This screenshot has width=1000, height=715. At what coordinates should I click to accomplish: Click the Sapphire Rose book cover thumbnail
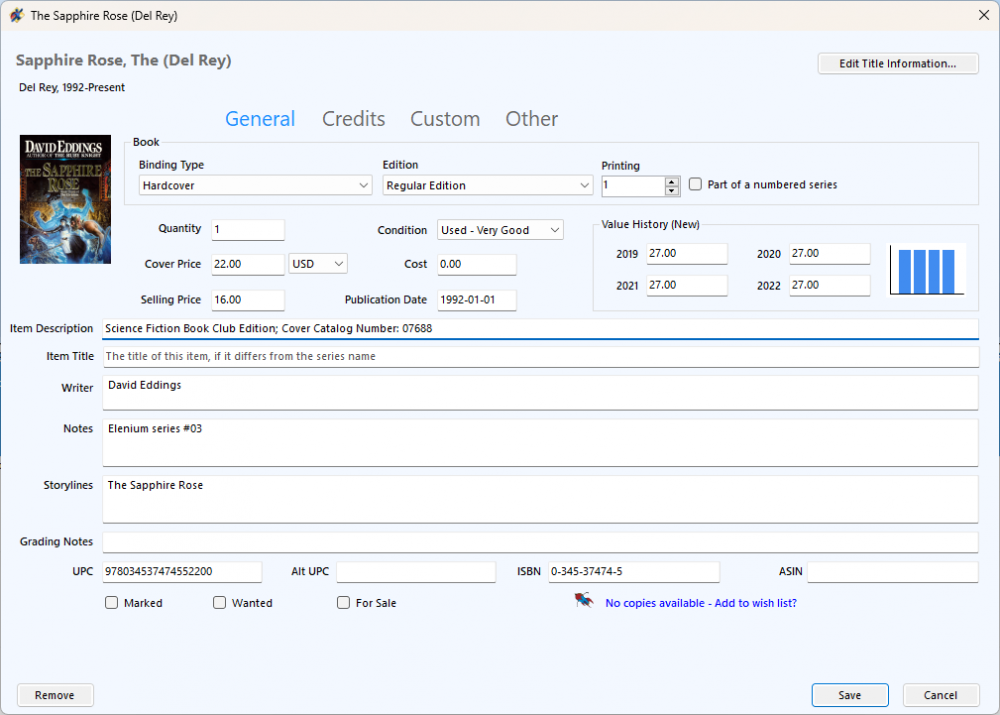pos(65,199)
